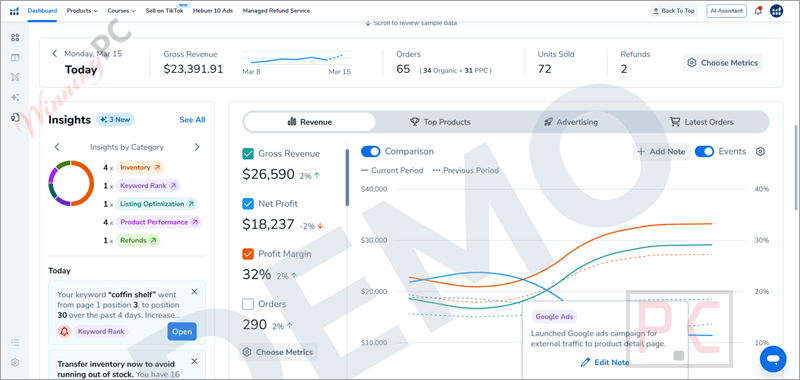Viewport: 800px width, 380px height.
Task: Uncheck the Gross Revenue checkbox
Action: coord(248,154)
